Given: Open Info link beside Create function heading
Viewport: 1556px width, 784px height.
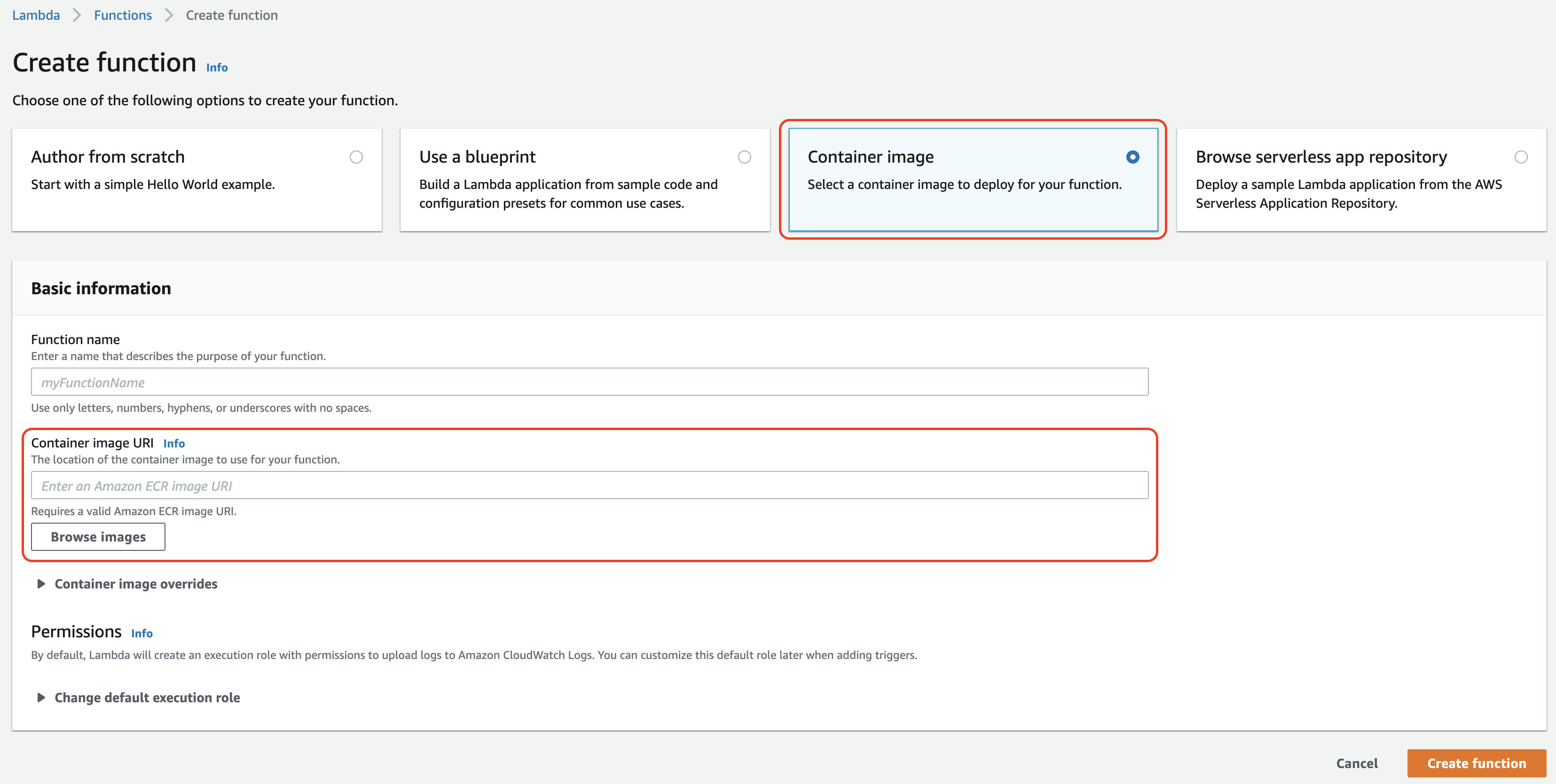Looking at the screenshot, I should [217, 68].
